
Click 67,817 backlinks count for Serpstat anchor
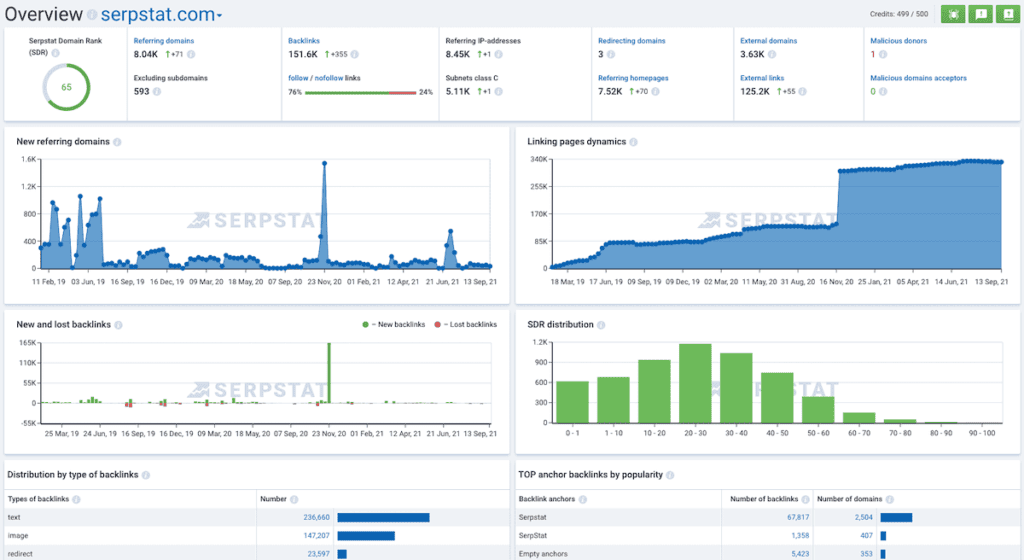click(x=798, y=517)
